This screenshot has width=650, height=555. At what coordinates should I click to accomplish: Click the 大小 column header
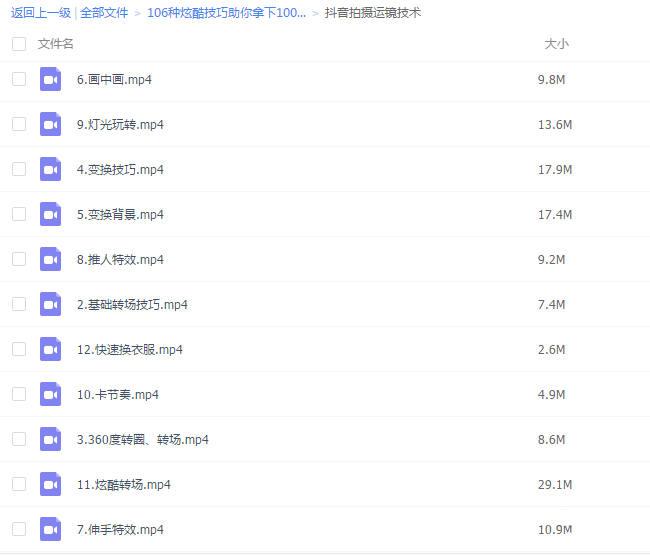[556, 44]
